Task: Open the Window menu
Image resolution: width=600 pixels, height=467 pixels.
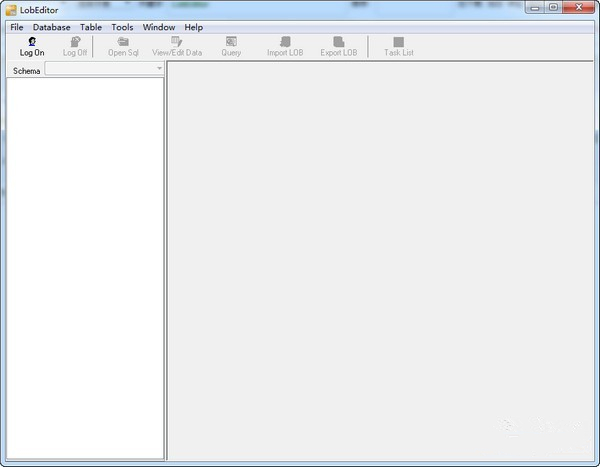Action: coord(159,27)
